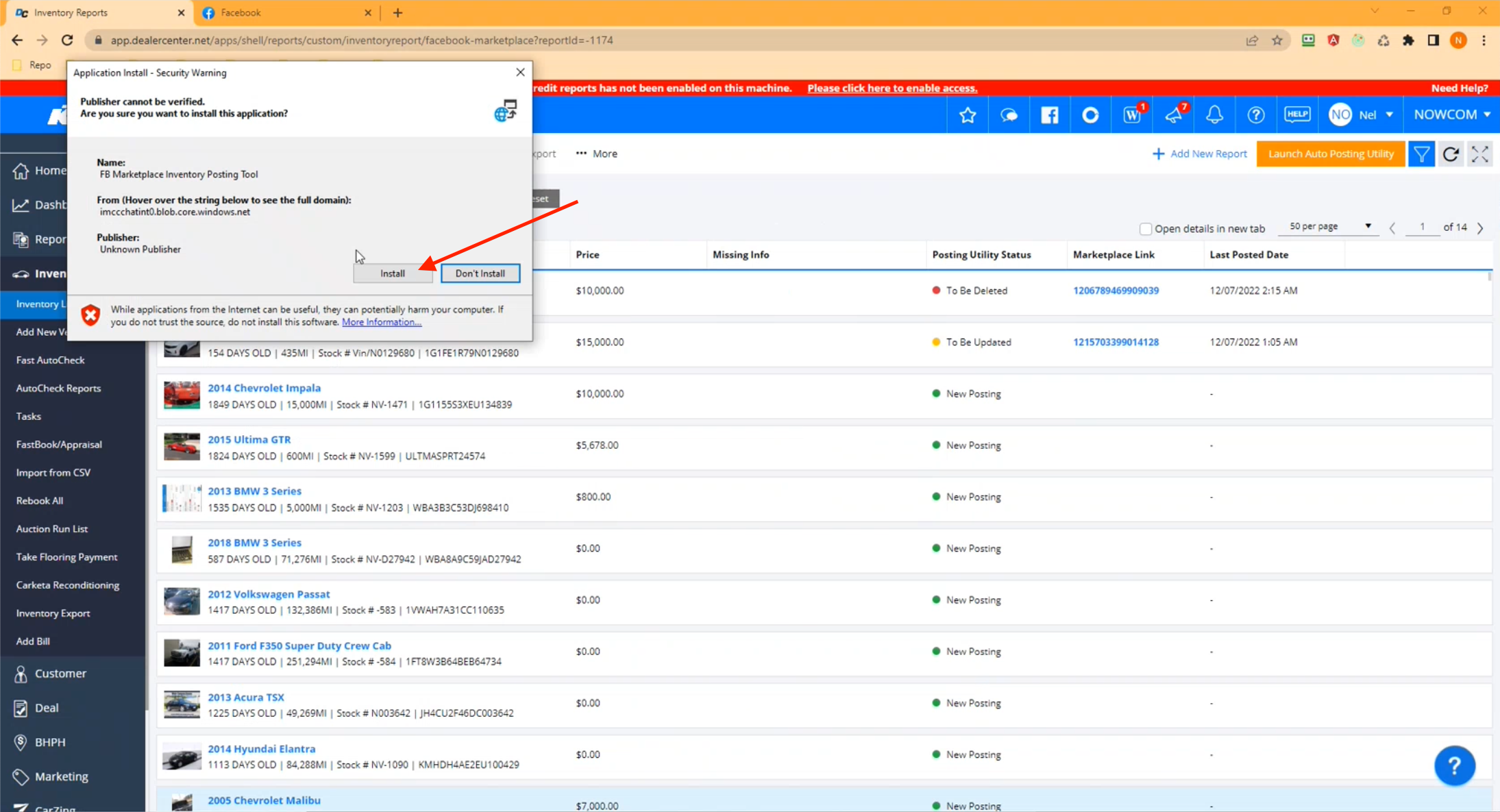The height and width of the screenshot is (812, 1500).
Task: Open the 50 per page dropdown
Action: point(1329,227)
